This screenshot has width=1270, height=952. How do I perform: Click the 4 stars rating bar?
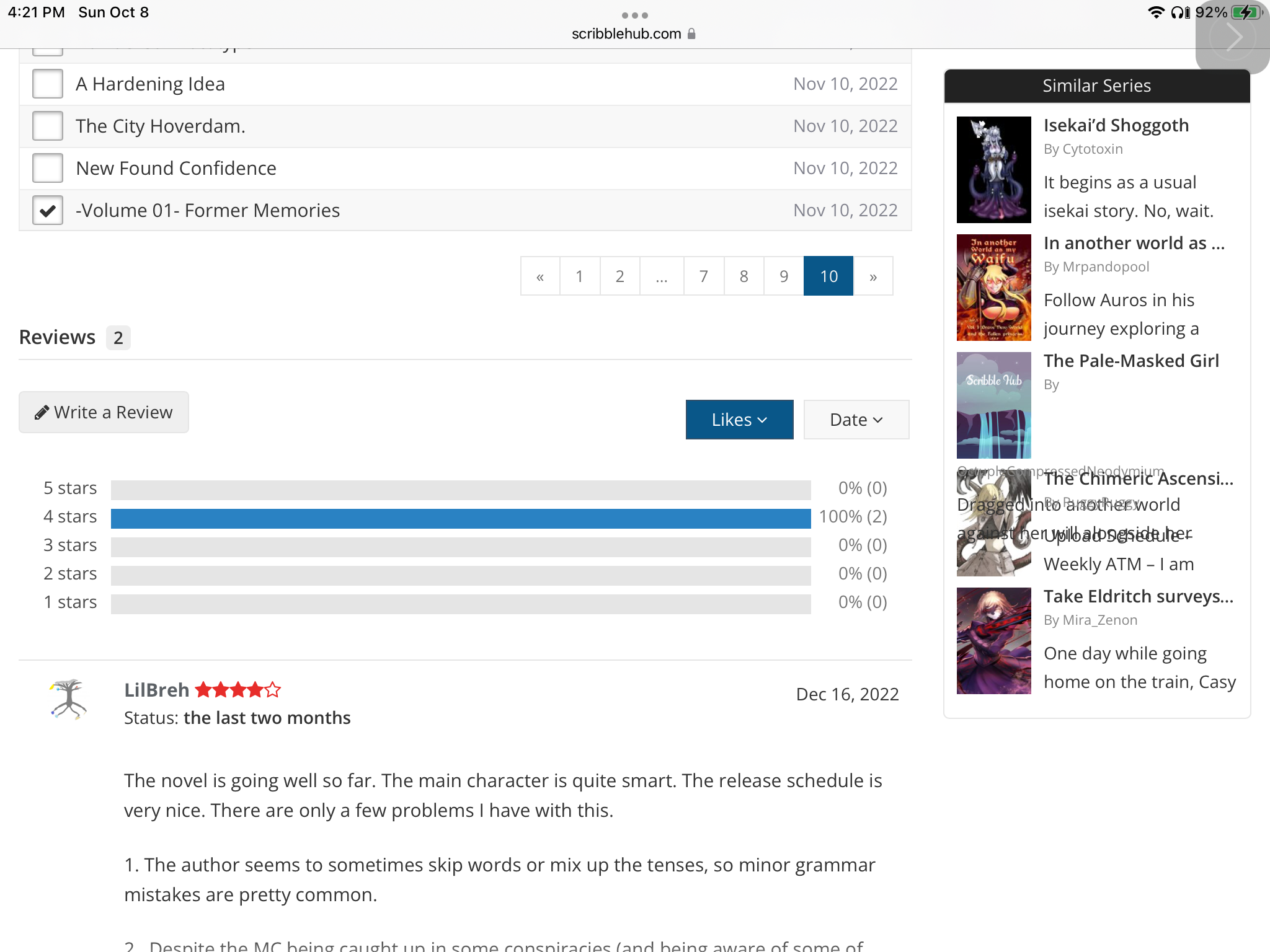pyautogui.click(x=460, y=518)
